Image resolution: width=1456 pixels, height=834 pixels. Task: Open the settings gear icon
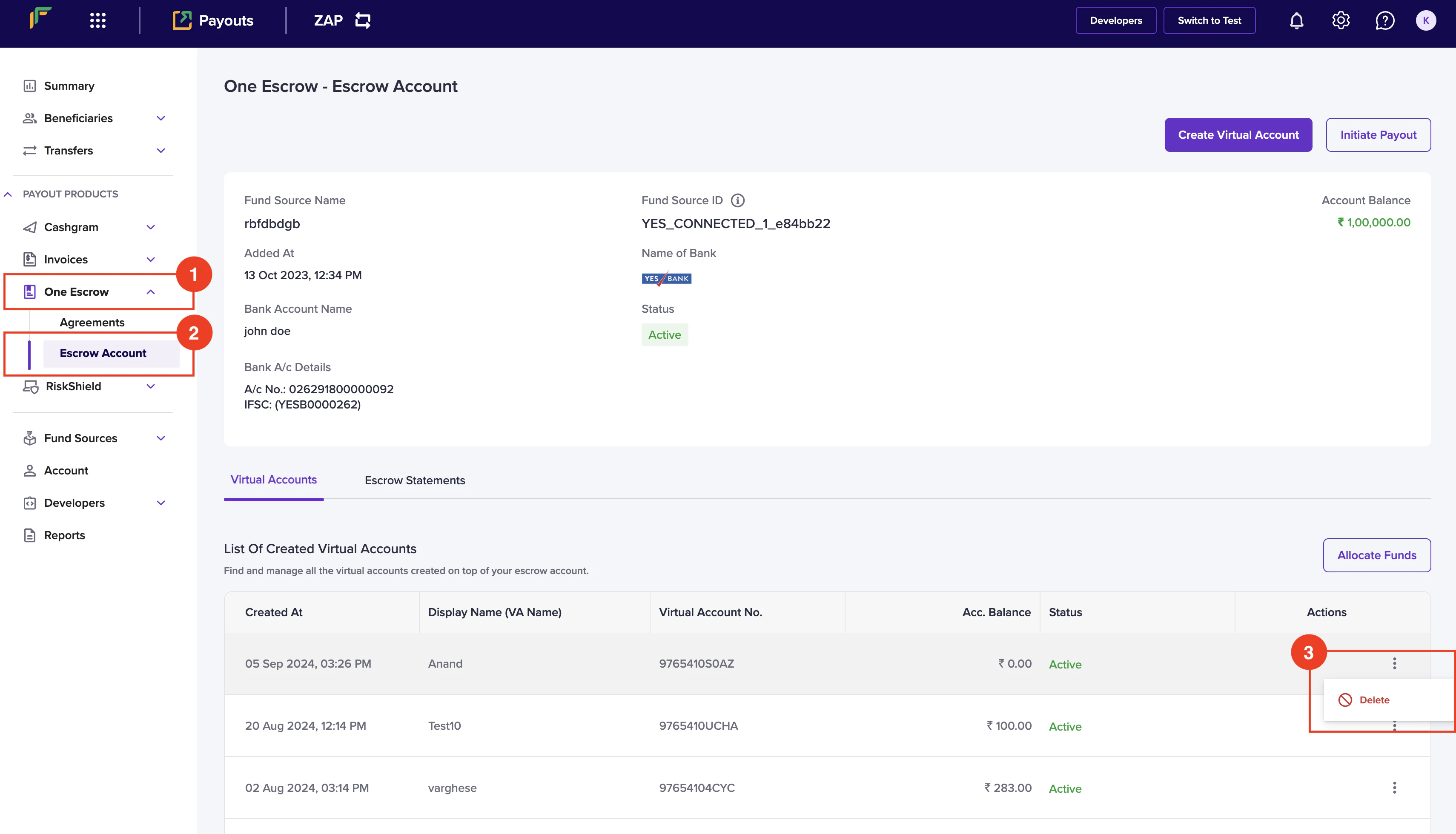click(1340, 20)
